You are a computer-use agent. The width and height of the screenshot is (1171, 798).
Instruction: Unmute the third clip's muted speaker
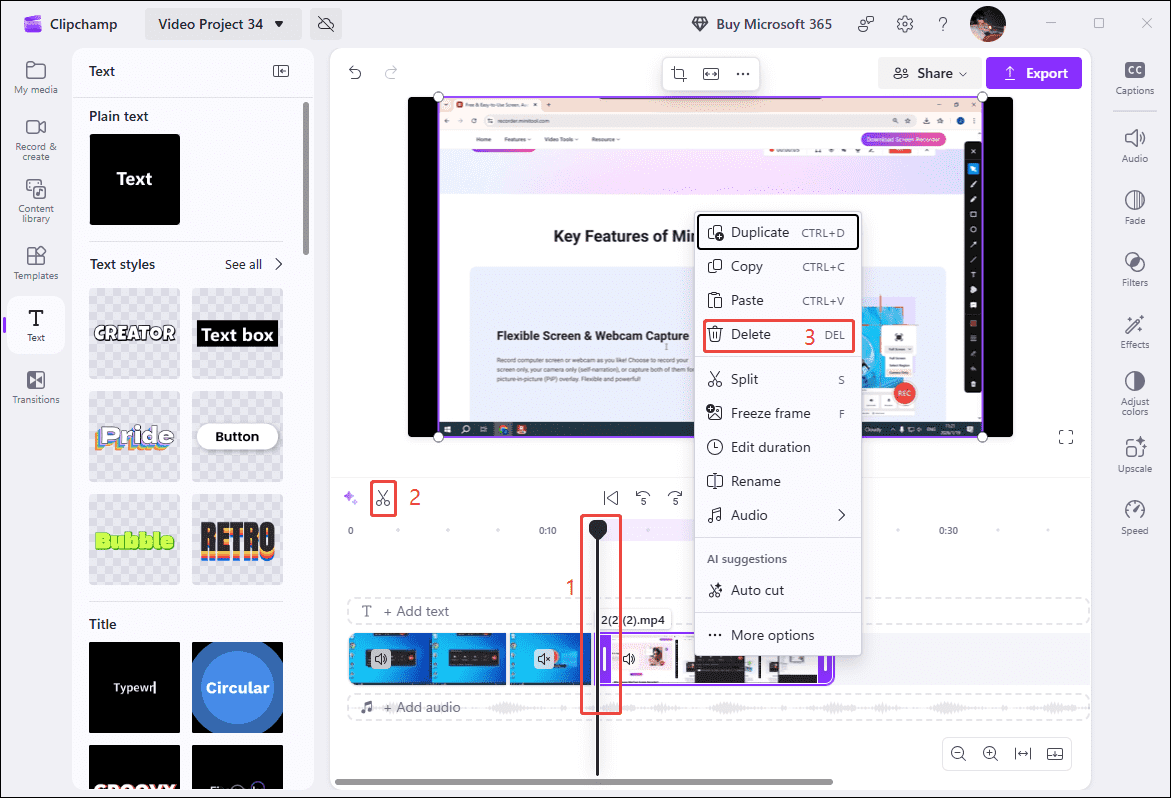click(x=545, y=659)
